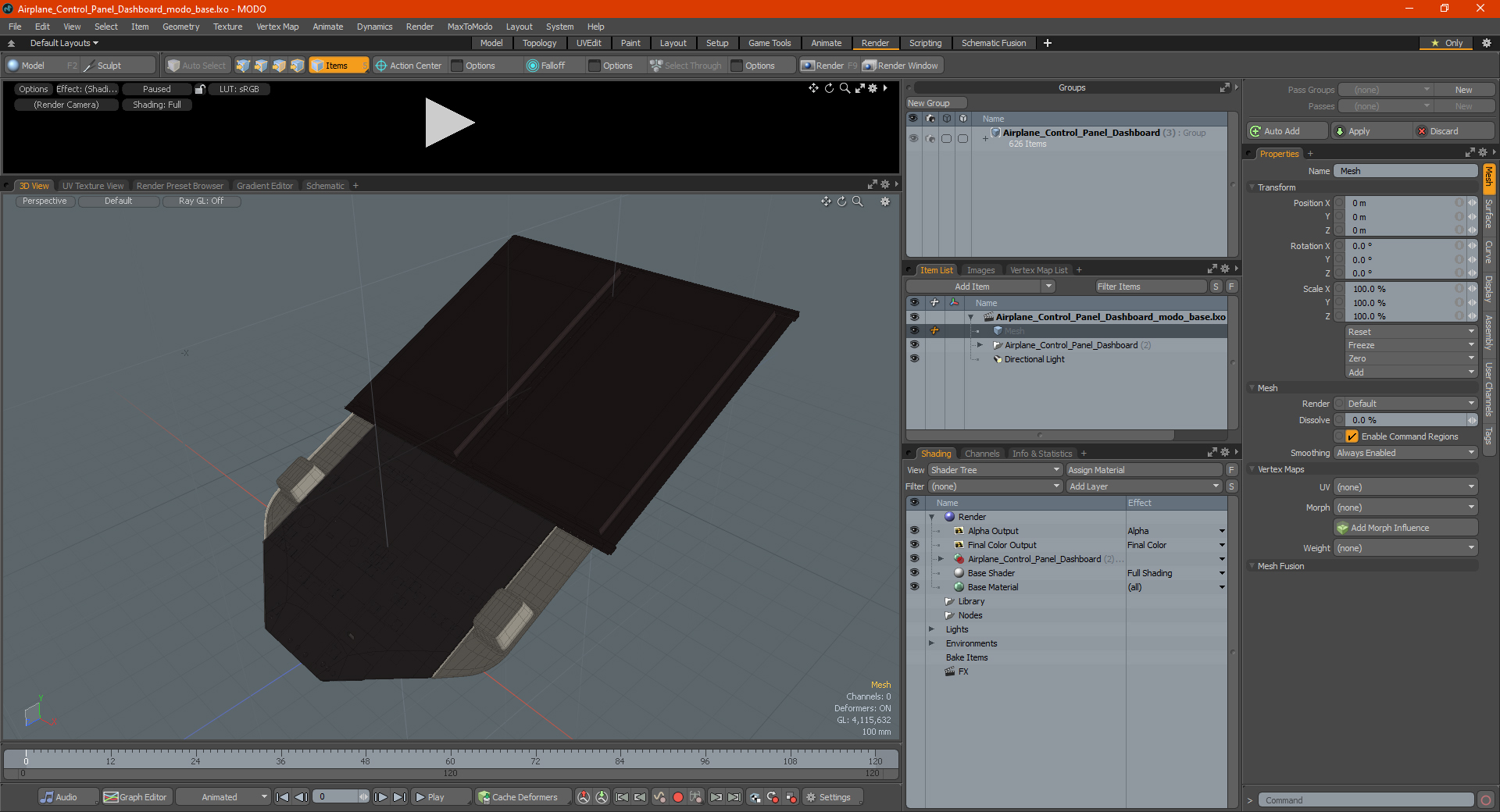Select the Vertices selection mode icon

pos(243,66)
